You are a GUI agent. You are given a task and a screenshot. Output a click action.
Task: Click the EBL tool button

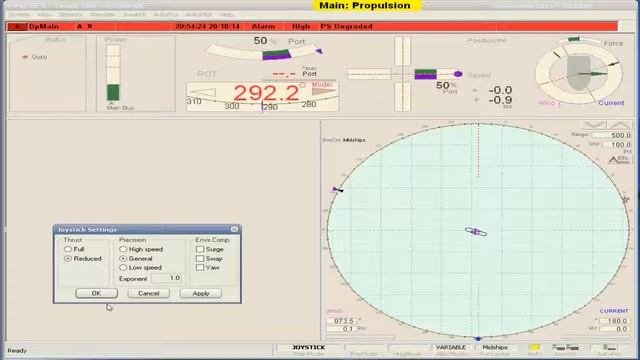(x=619, y=159)
